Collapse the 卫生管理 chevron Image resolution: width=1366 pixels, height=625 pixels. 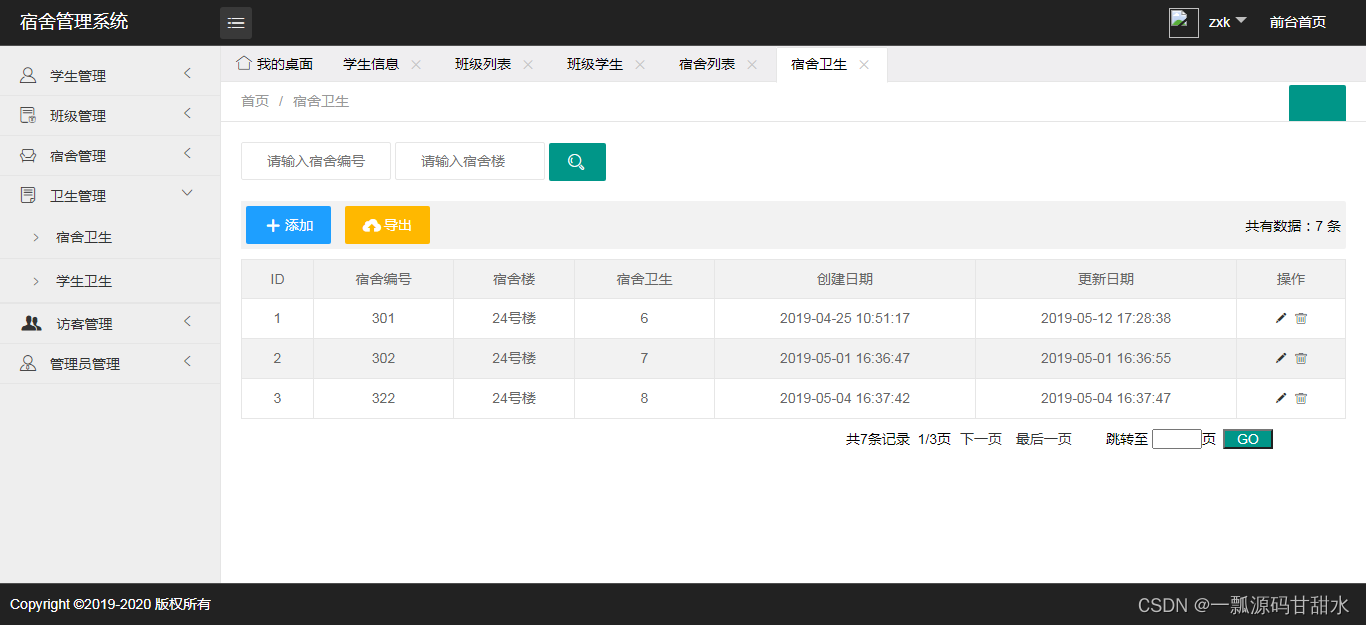187,193
